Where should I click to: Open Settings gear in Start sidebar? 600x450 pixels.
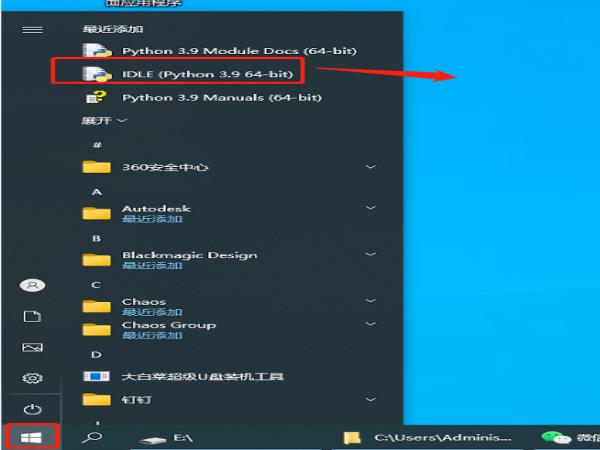(x=33, y=378)
